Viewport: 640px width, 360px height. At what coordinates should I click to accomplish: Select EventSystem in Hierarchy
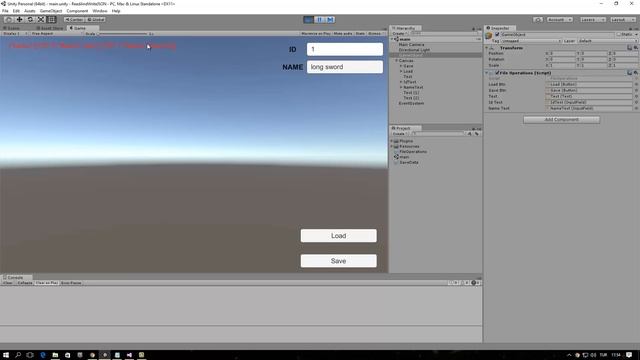[411, 103]
